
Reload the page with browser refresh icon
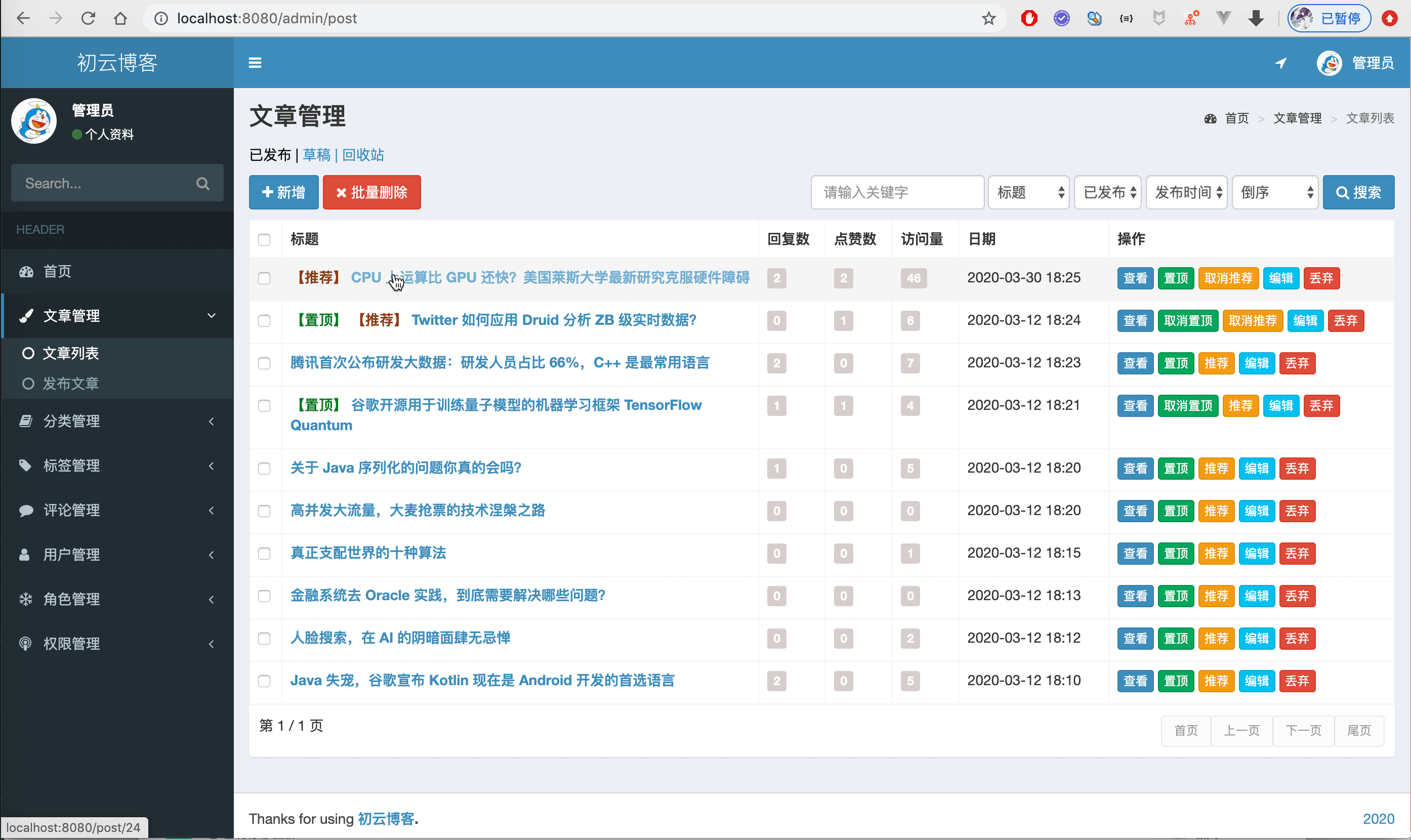(x=88, y=19)
